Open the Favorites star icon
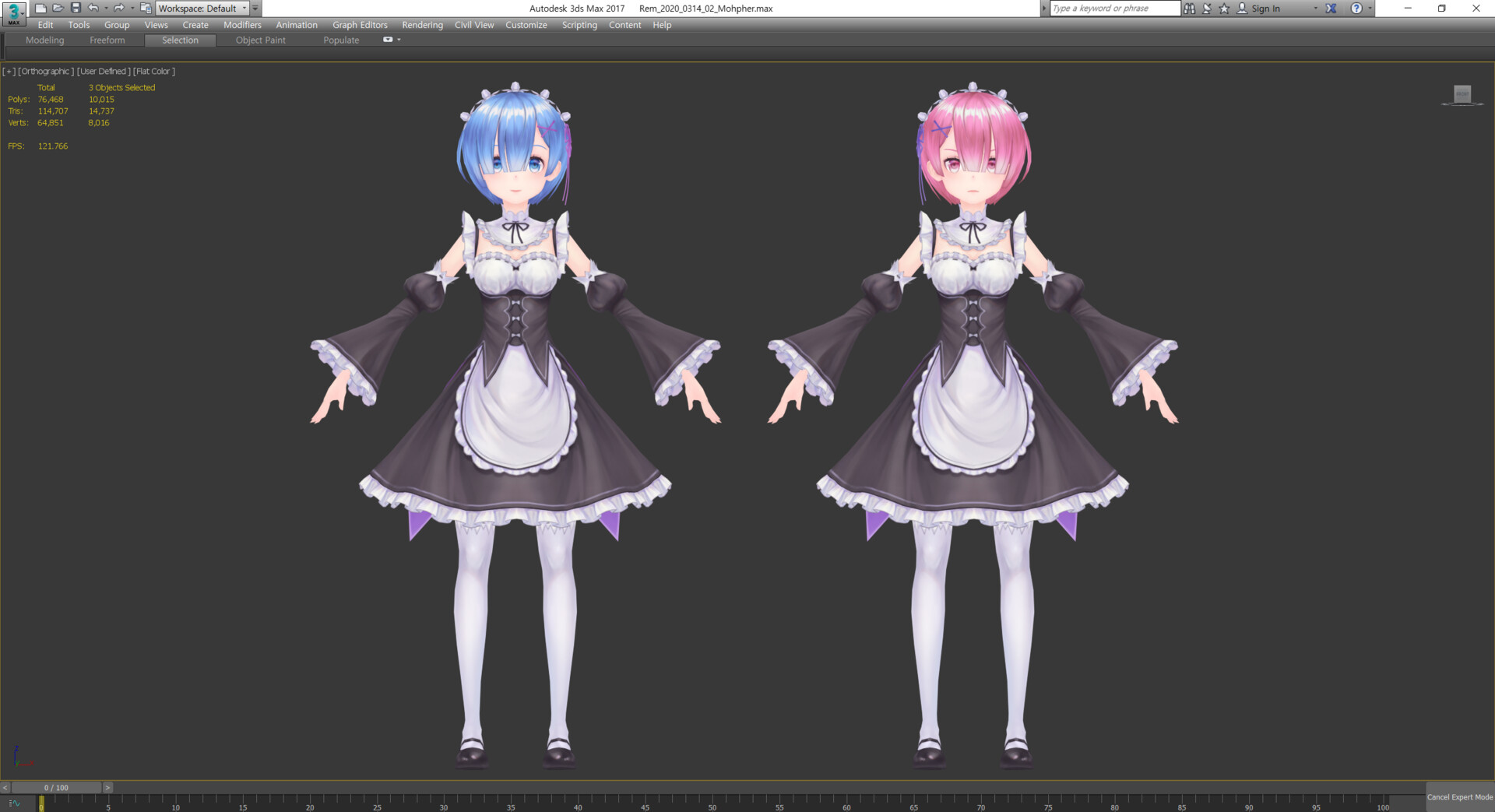This screenshot has height=812, width=1495. pos(1223,9)
